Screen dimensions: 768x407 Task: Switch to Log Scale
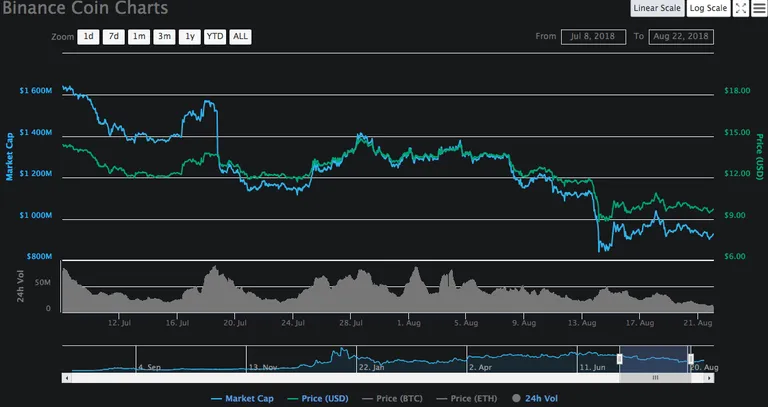tap(708, 8)
